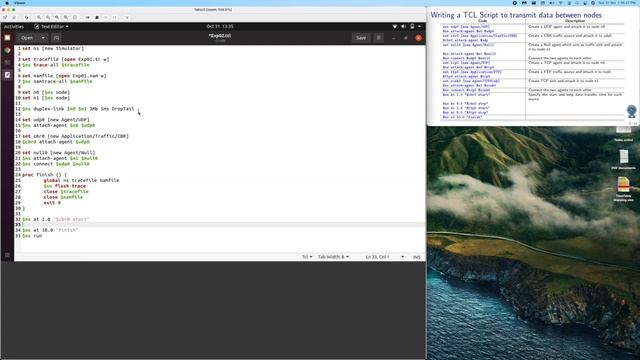Expand the Ubuntu system menu arrow
Screen dimensions: 640x360
point(419,27)
